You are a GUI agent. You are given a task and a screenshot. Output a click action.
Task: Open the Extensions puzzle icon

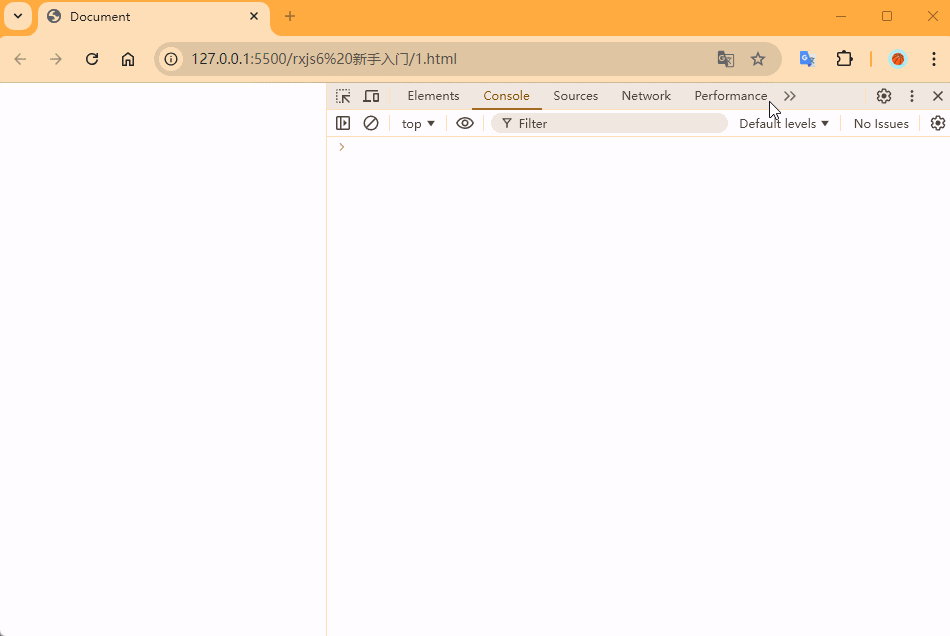[845, 59]
